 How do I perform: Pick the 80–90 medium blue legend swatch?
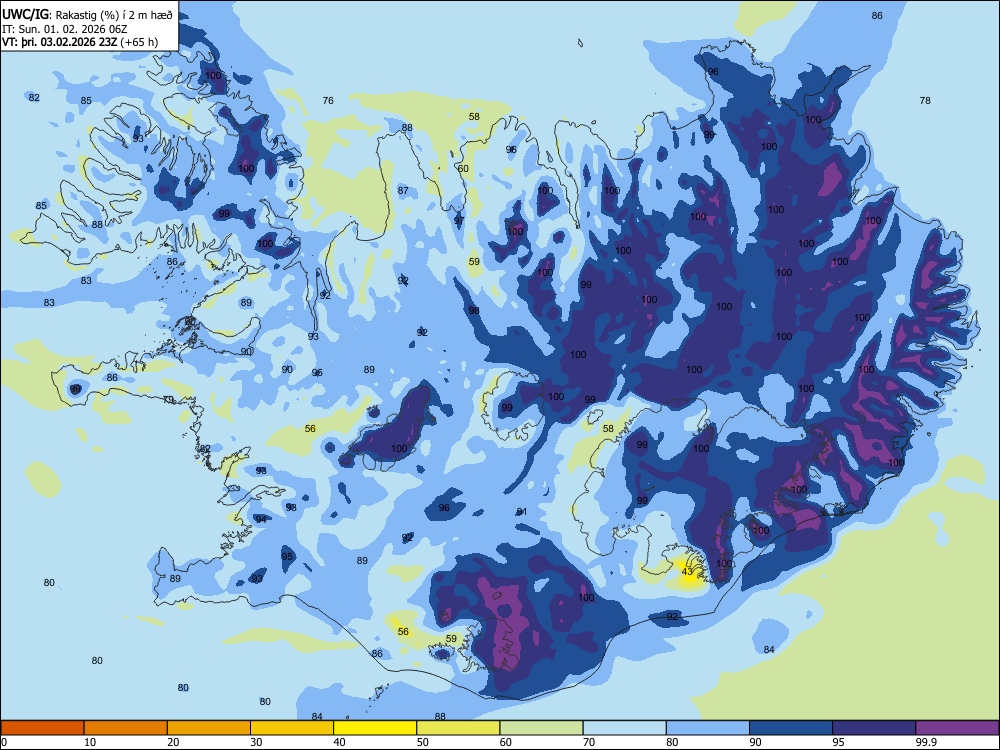tap(708, 728)
